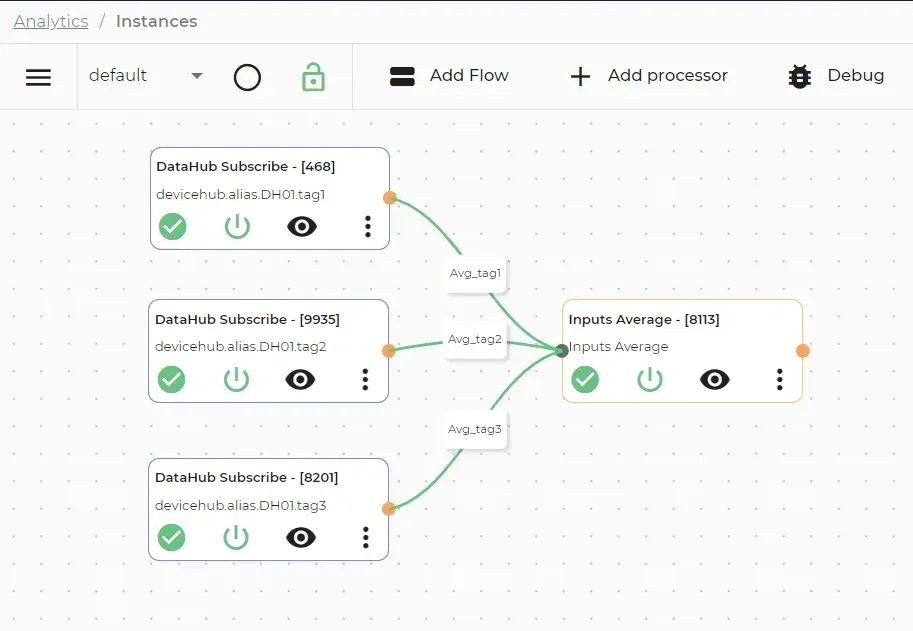The width and height of the screenshot is (913, 631).
Task: Toggle power on Inputs Average [8113]
Action: click(x=650, y=380)
